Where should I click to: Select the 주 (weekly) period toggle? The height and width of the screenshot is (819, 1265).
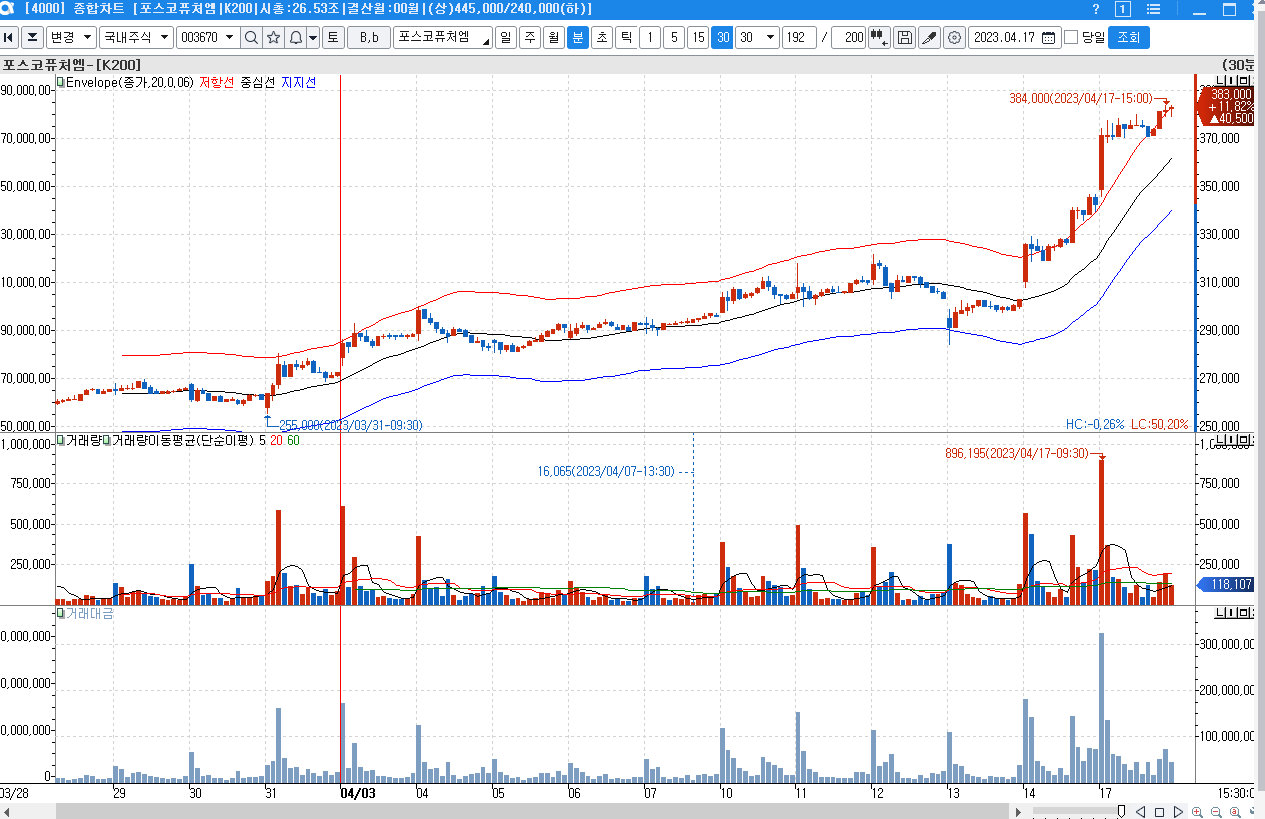point(529,38)
